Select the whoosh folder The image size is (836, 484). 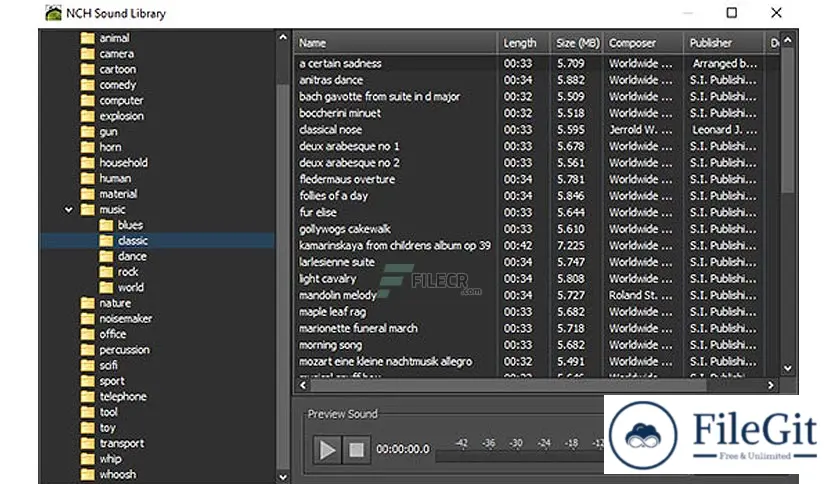coord(108,474)
